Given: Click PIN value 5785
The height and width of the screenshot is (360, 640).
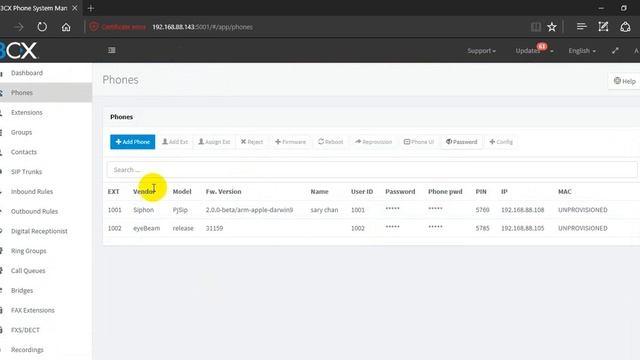Looking at the screenshot, I should point(482,228).
